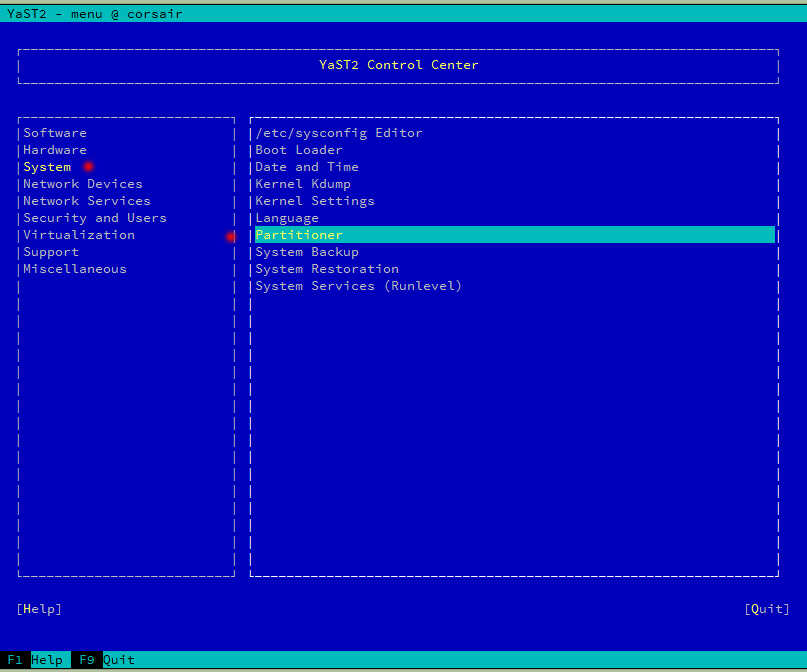Image resolution: width=807 pixels, height=672 pixels.
Task: Select the Hardware category
Action: (55, 150)
